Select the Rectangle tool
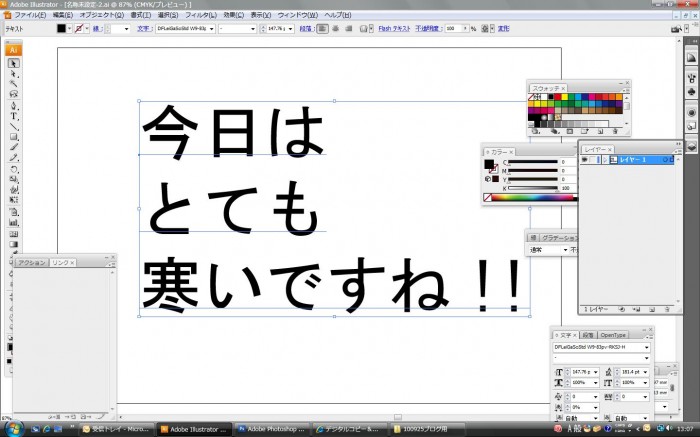The height and width of the screenshot is (437, 700). point(14,137)
